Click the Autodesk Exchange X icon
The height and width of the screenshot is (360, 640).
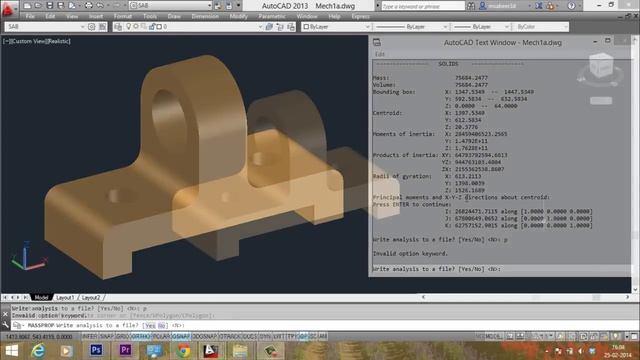point(539,6)
